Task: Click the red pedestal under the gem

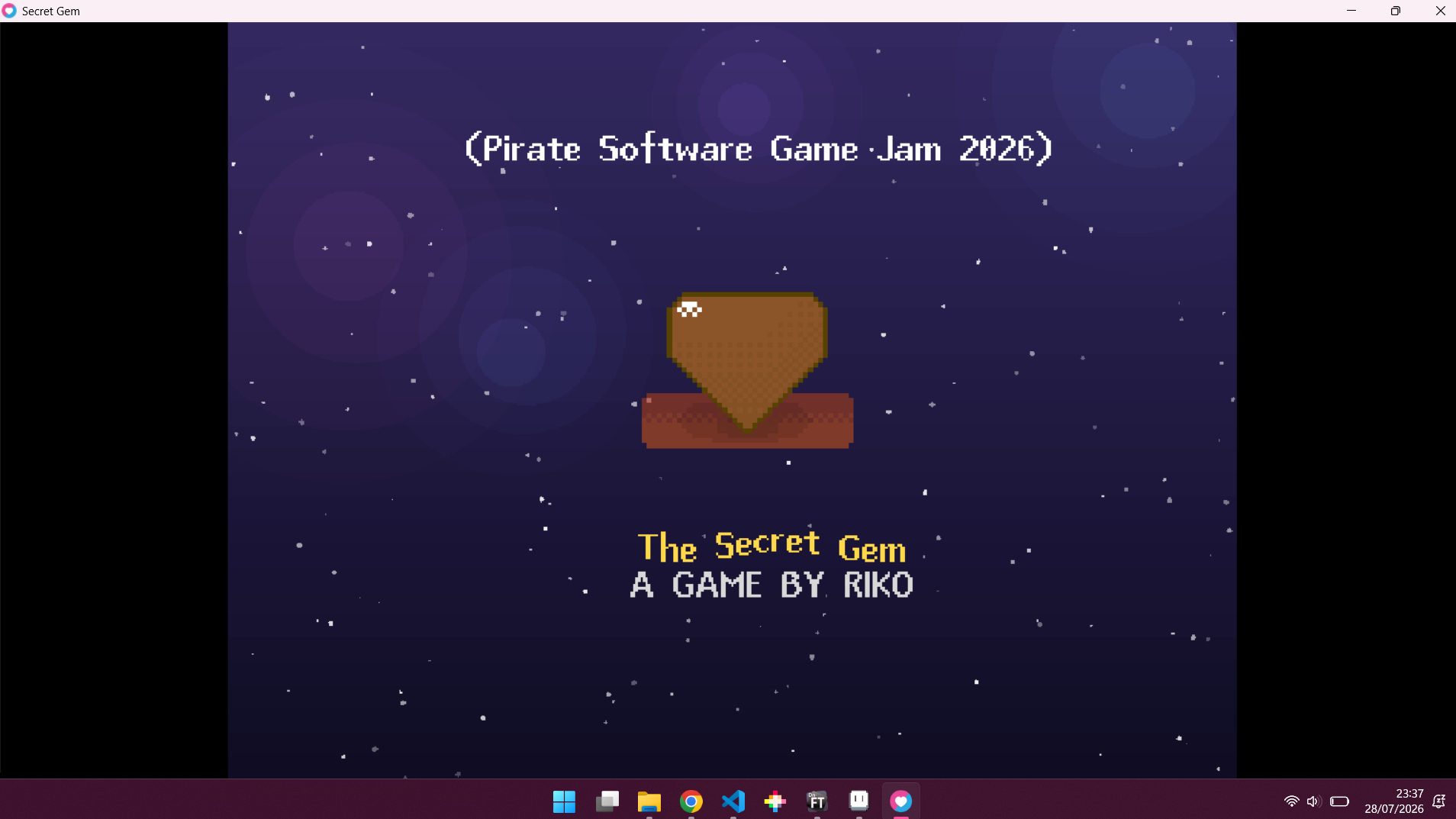Action: (x=748, y=421)
